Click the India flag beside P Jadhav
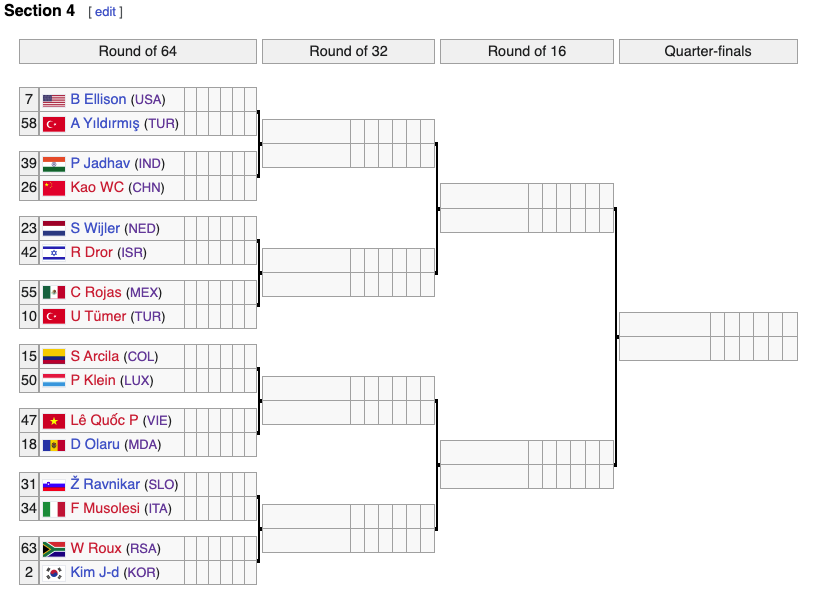Screen dimensions: 819x590 54,164
